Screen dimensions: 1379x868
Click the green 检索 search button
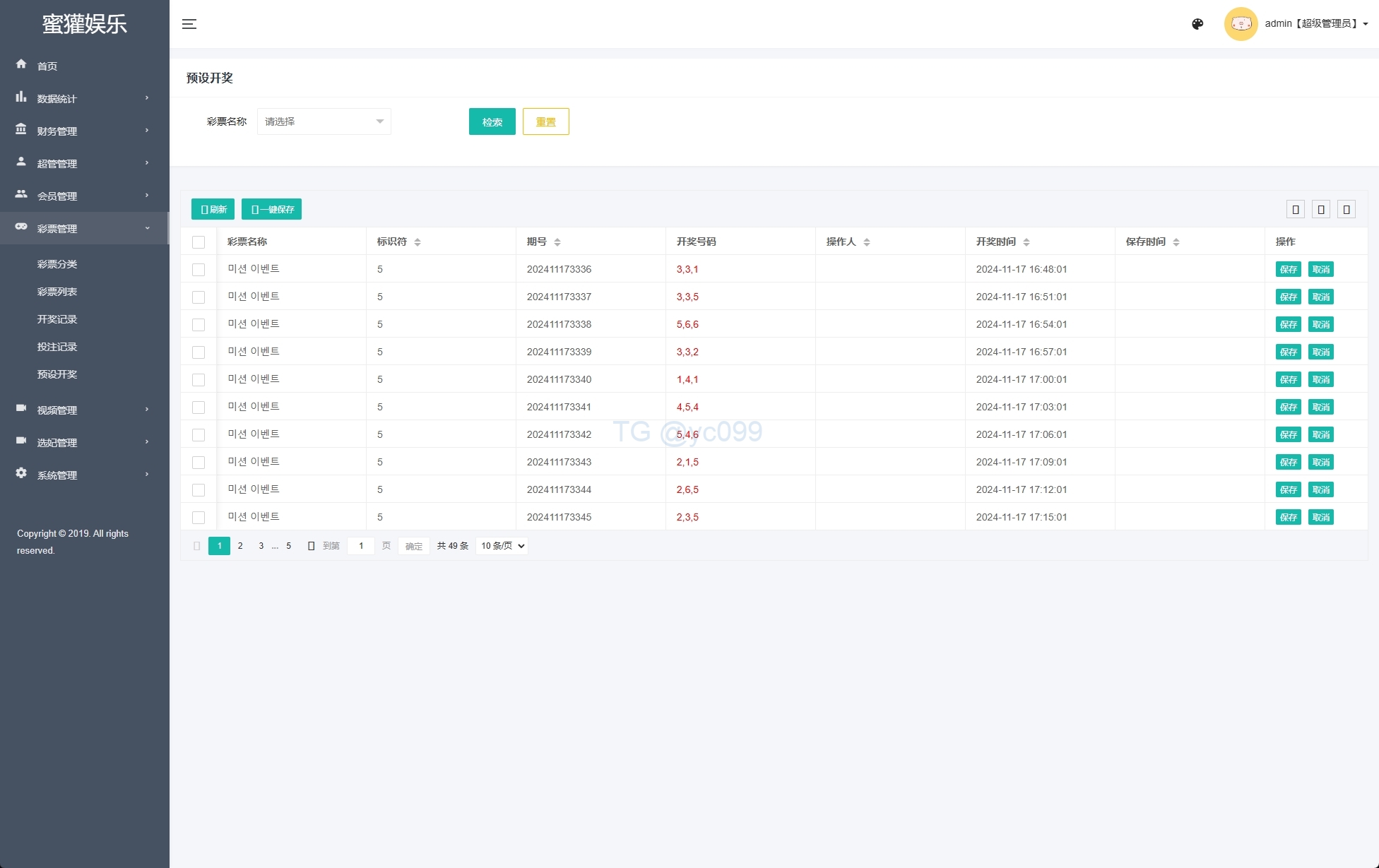(x=492, y=121)
